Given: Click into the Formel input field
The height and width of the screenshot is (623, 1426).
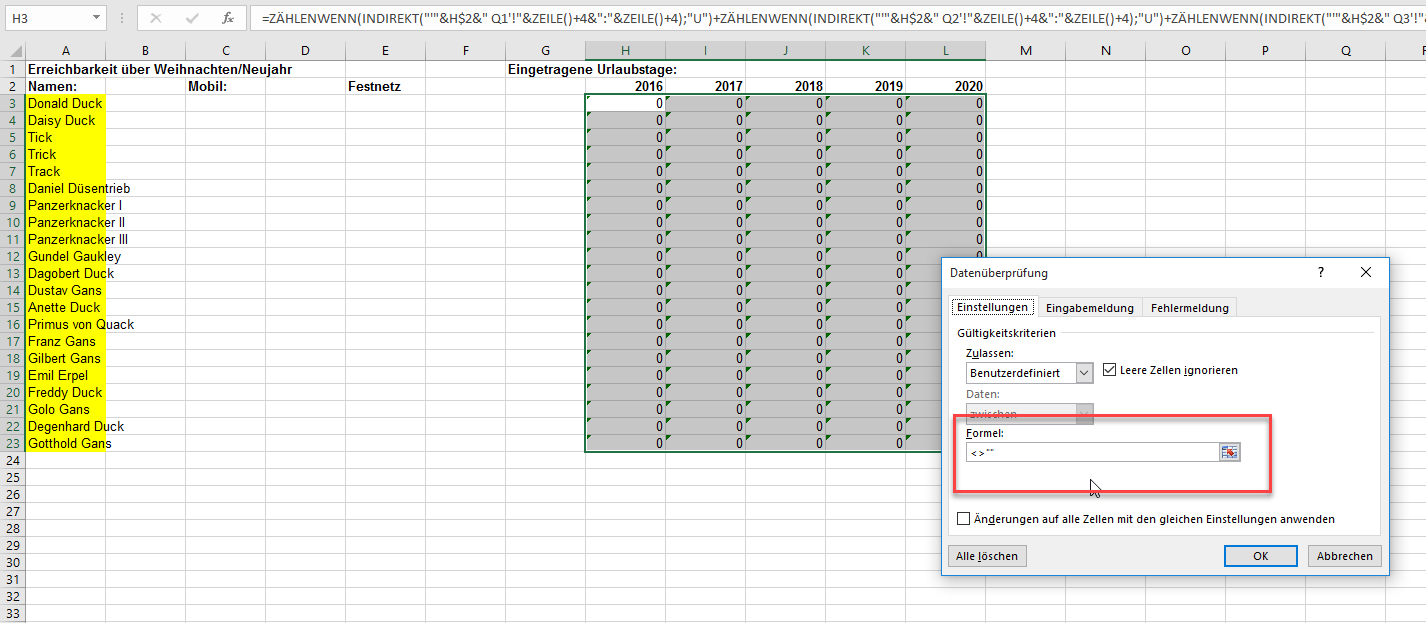Looking at the screenshot, I should [x=1090, y=453].
